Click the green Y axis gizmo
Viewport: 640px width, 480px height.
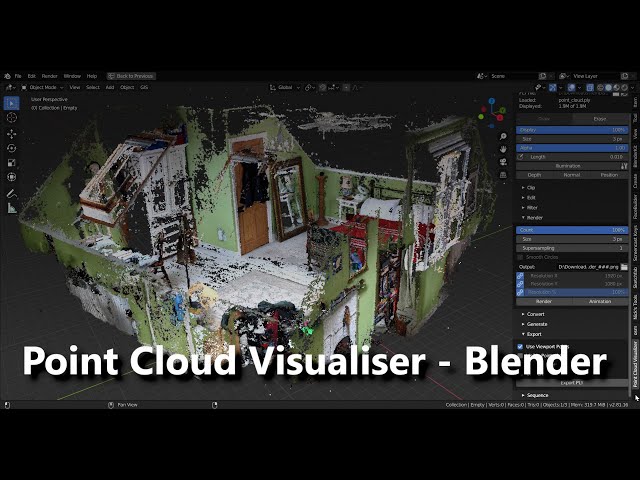(503, 110)
